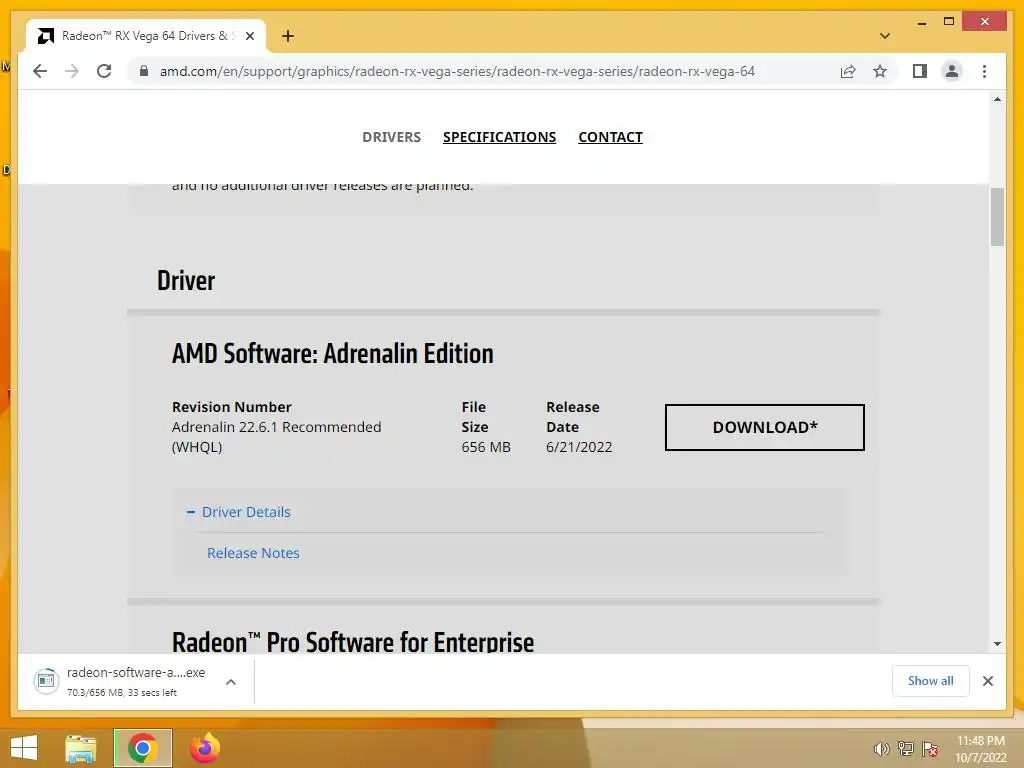Viewport: 1024px width, 768px height.
Task: Open the volume speaker tray icon
Action: (881, 749)
